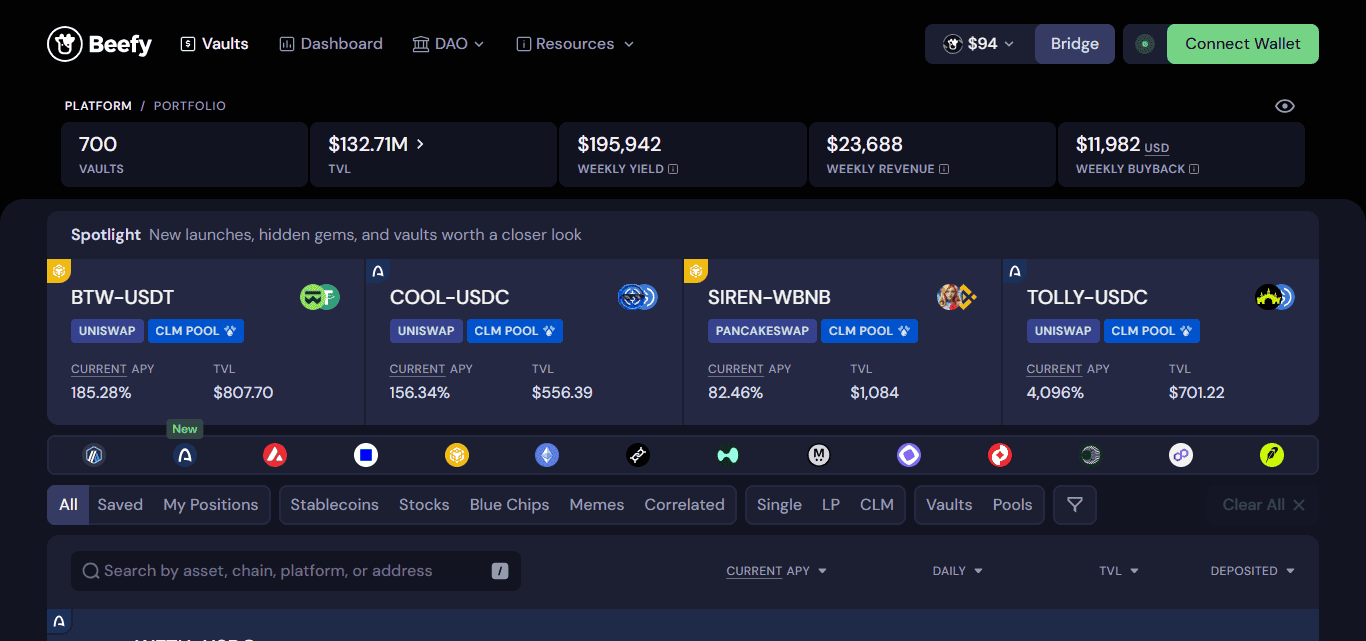1366x641 pixels.
Task: Click the green network status indicator
Action: tap(1145, 44)
